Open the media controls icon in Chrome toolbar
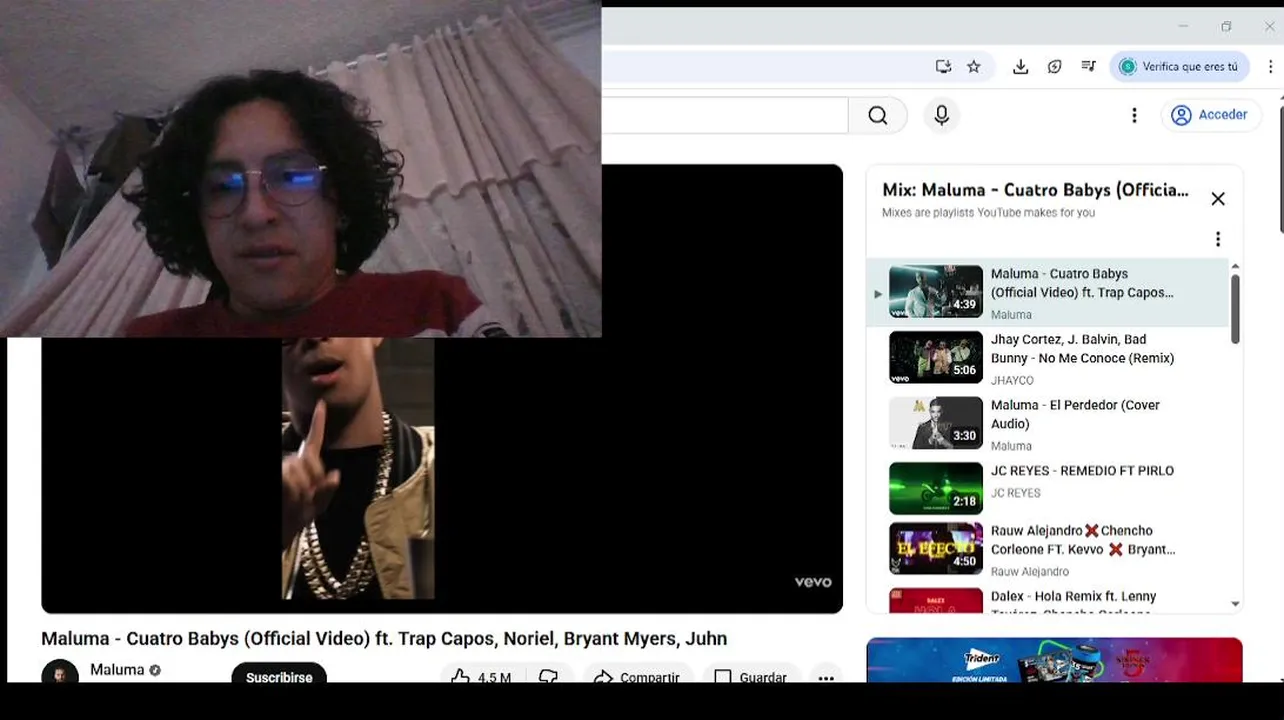 1088,67
